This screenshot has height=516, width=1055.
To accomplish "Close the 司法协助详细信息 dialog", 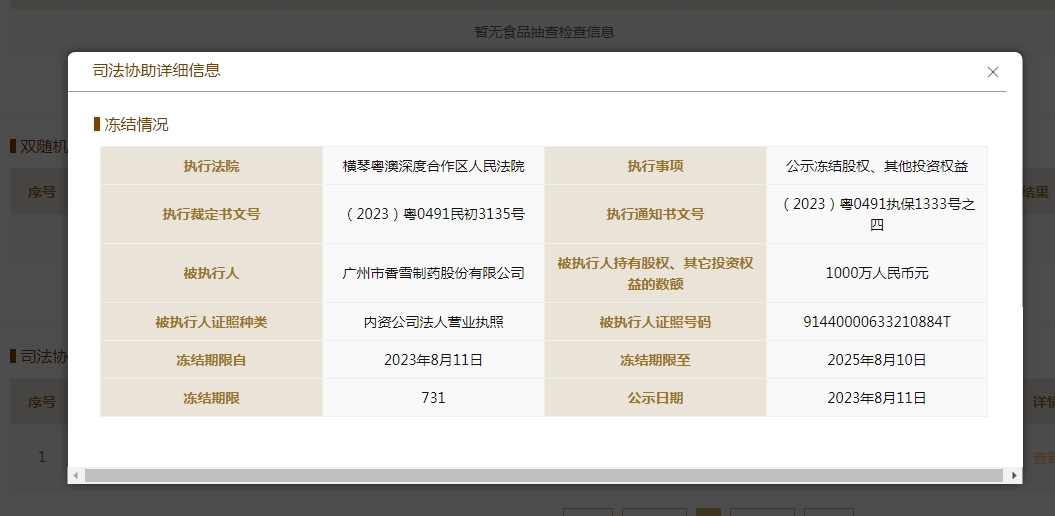I will click(x=992, y=72).
